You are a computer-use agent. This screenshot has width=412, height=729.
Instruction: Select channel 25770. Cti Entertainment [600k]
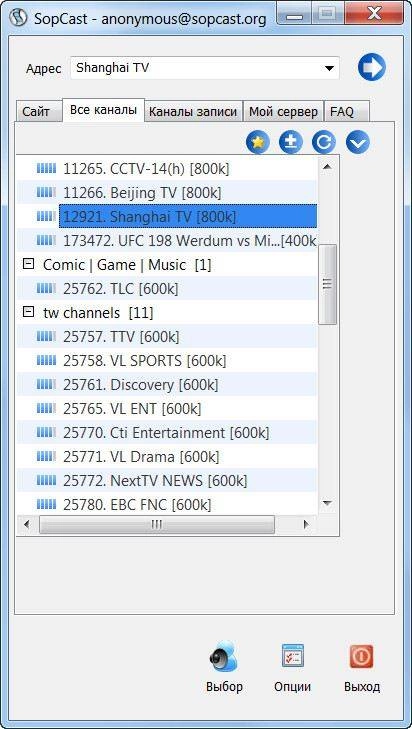click(166, 433)
